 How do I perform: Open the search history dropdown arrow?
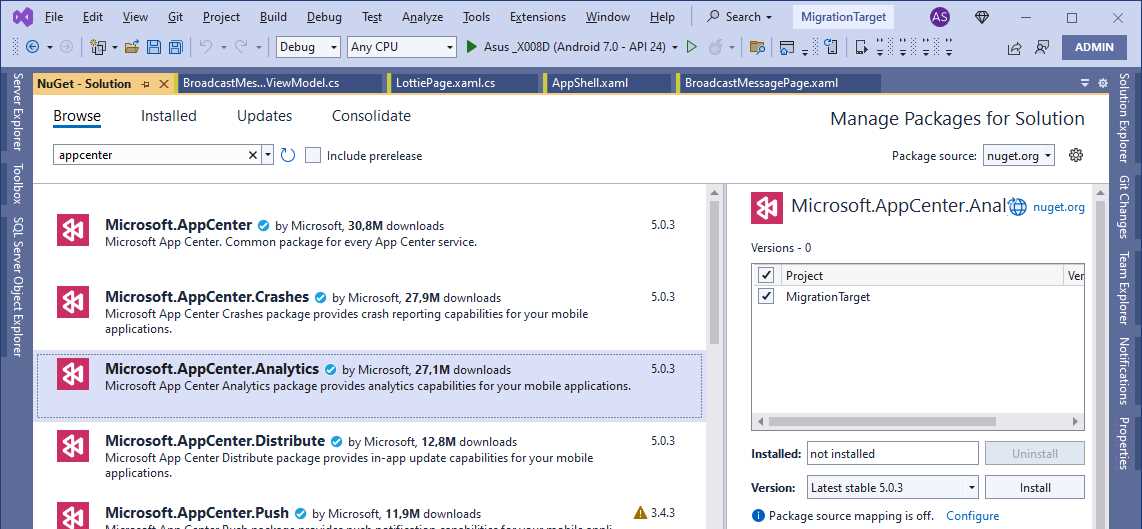point(267,154)
